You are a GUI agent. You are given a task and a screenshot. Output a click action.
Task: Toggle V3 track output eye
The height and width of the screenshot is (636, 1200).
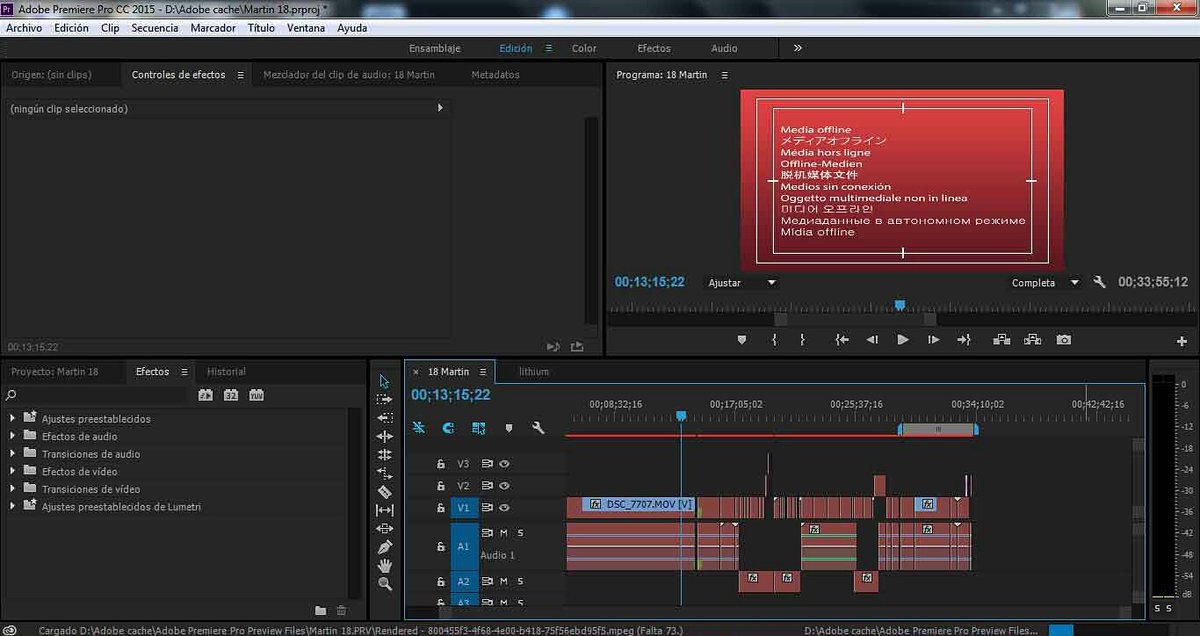point(504,464)
